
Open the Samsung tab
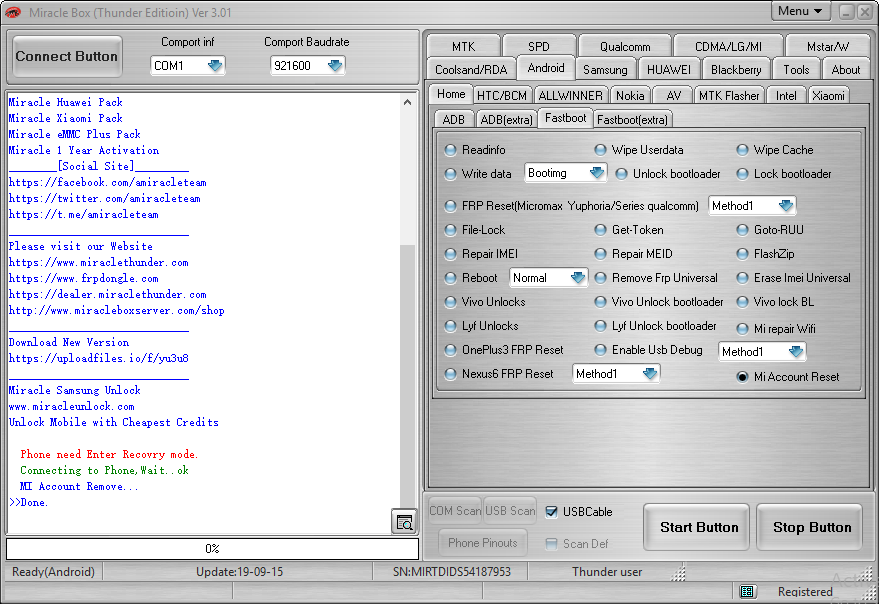click(x=605, y=70)
